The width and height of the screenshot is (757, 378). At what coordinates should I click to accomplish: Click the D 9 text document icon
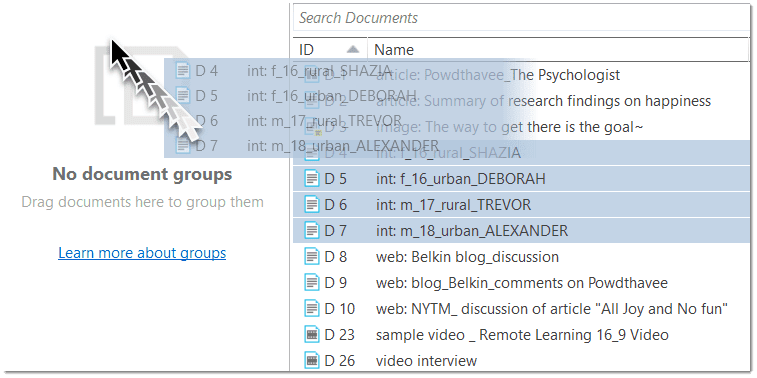point(312,283)
